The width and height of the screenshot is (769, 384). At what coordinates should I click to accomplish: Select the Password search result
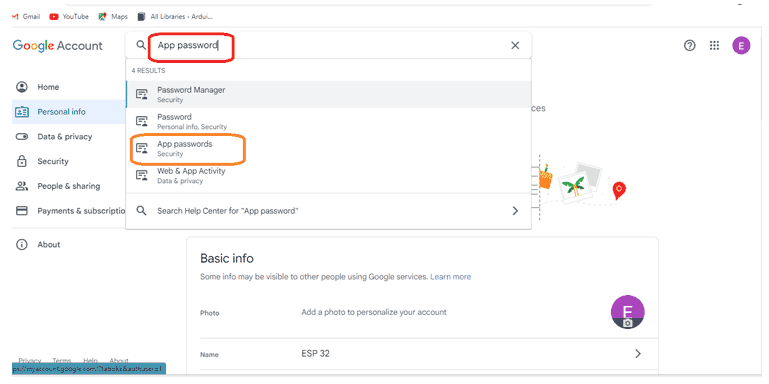tap(329, 121)
